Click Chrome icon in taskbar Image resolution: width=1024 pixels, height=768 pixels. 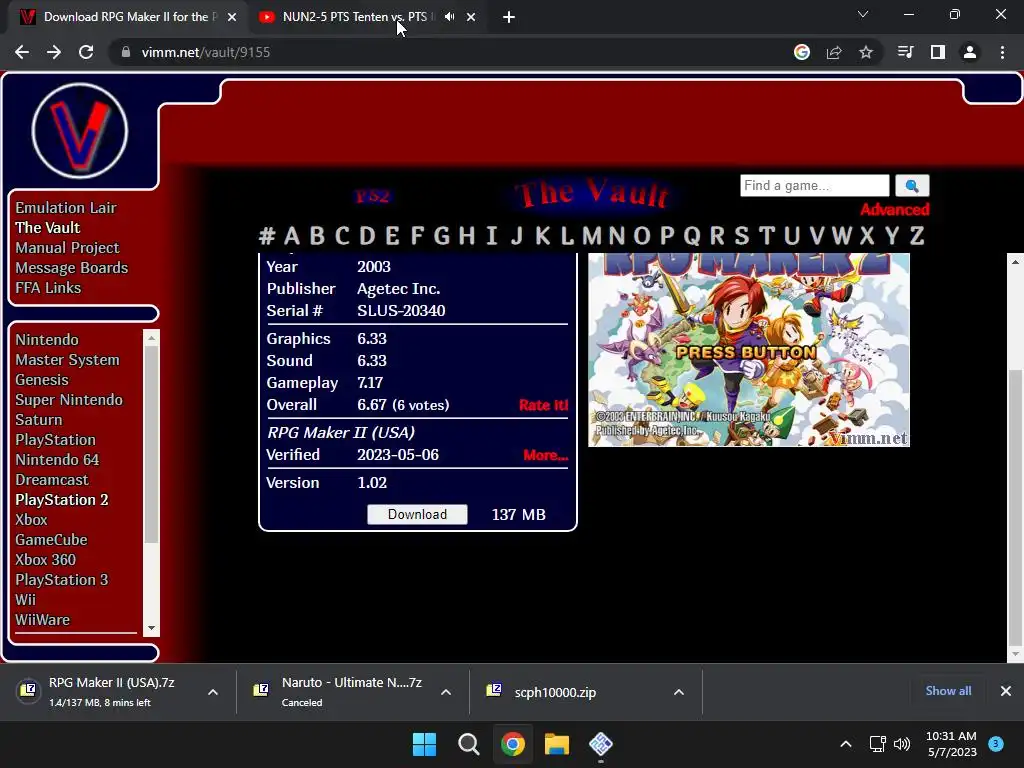click(x=513, y=744)
